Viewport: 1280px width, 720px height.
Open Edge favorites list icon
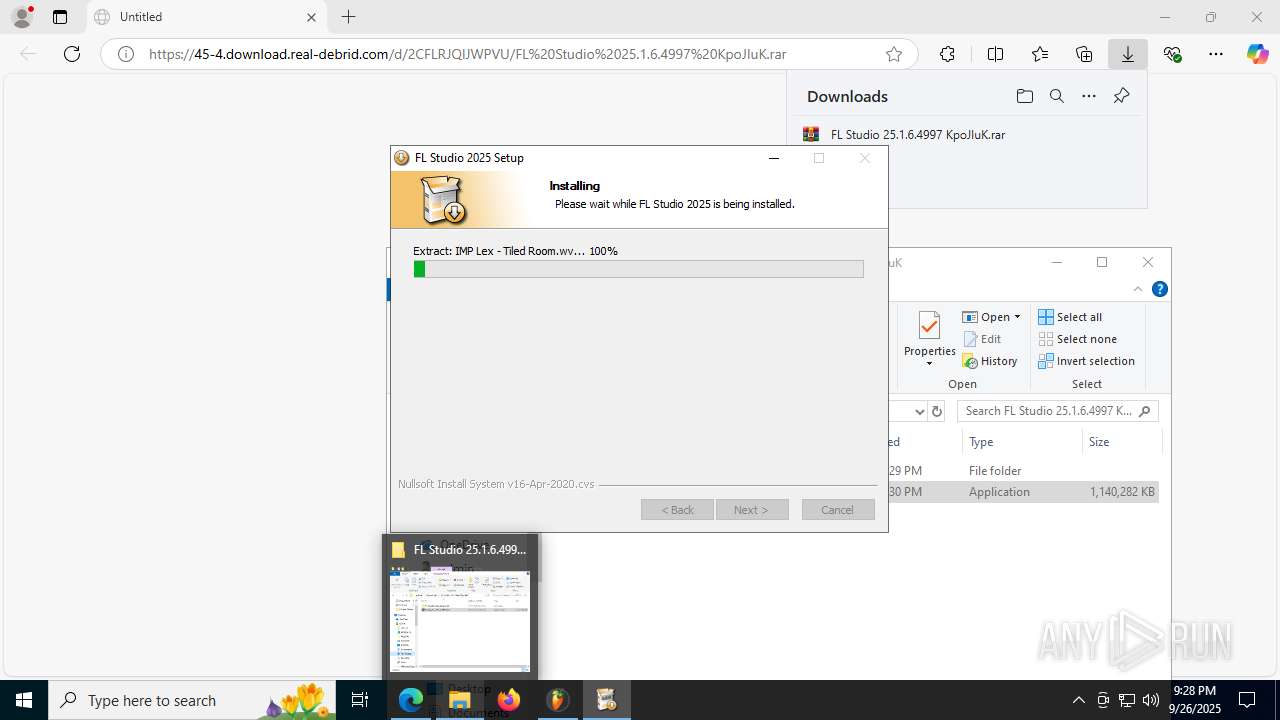1040,54
